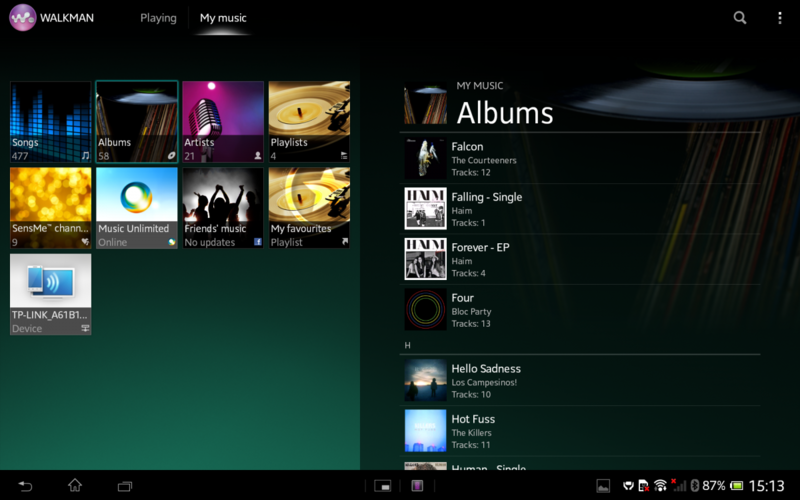This screenshot has height=500, width=800.
Task: Click the 'Tracks: 10' text
Action: point(471,394)
